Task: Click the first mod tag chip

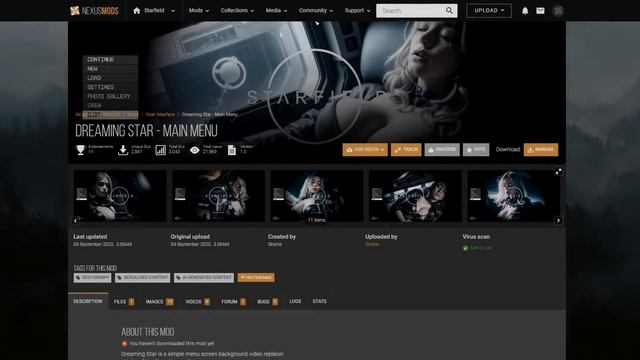Action: pyautogui.click(x=92, y=278)
